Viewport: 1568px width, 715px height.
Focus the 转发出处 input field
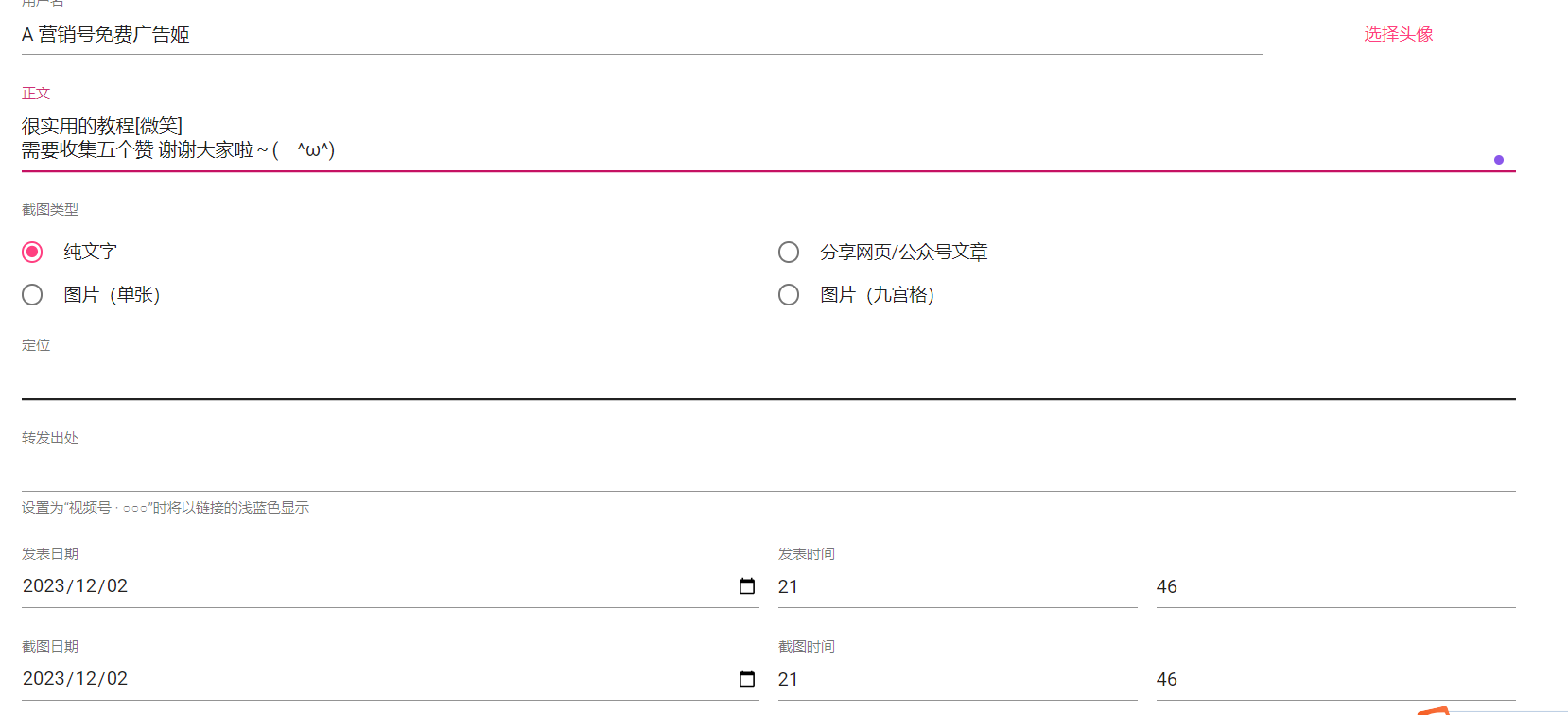pyautogui.click(x=757, y=472)
